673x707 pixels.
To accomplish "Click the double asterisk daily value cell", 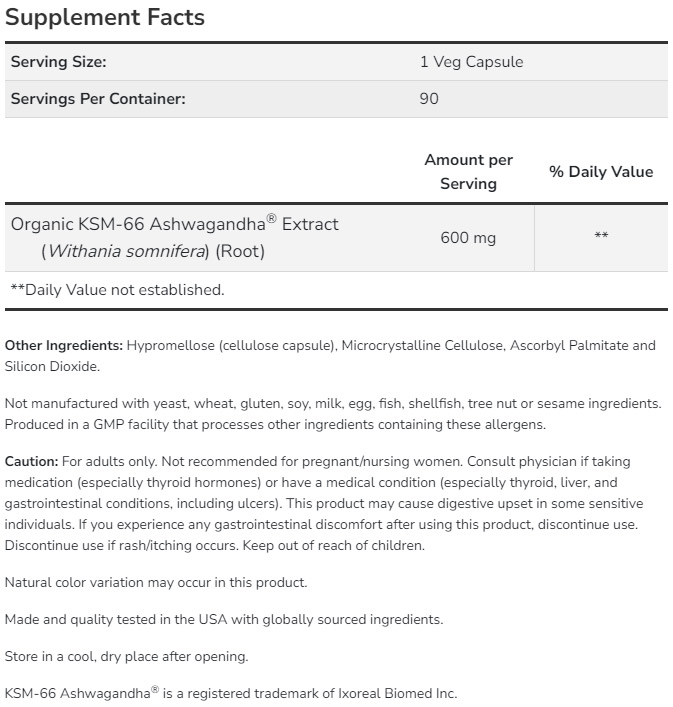I will click(x=601, y=238).
